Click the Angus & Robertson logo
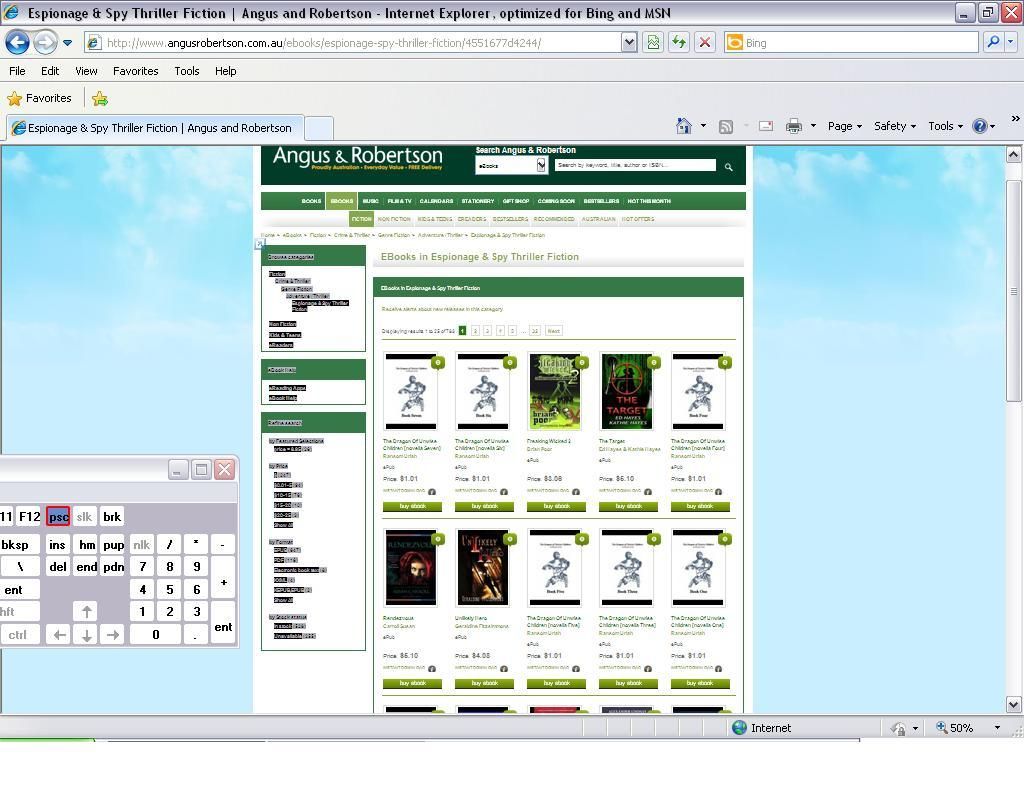 coord(357,159)
